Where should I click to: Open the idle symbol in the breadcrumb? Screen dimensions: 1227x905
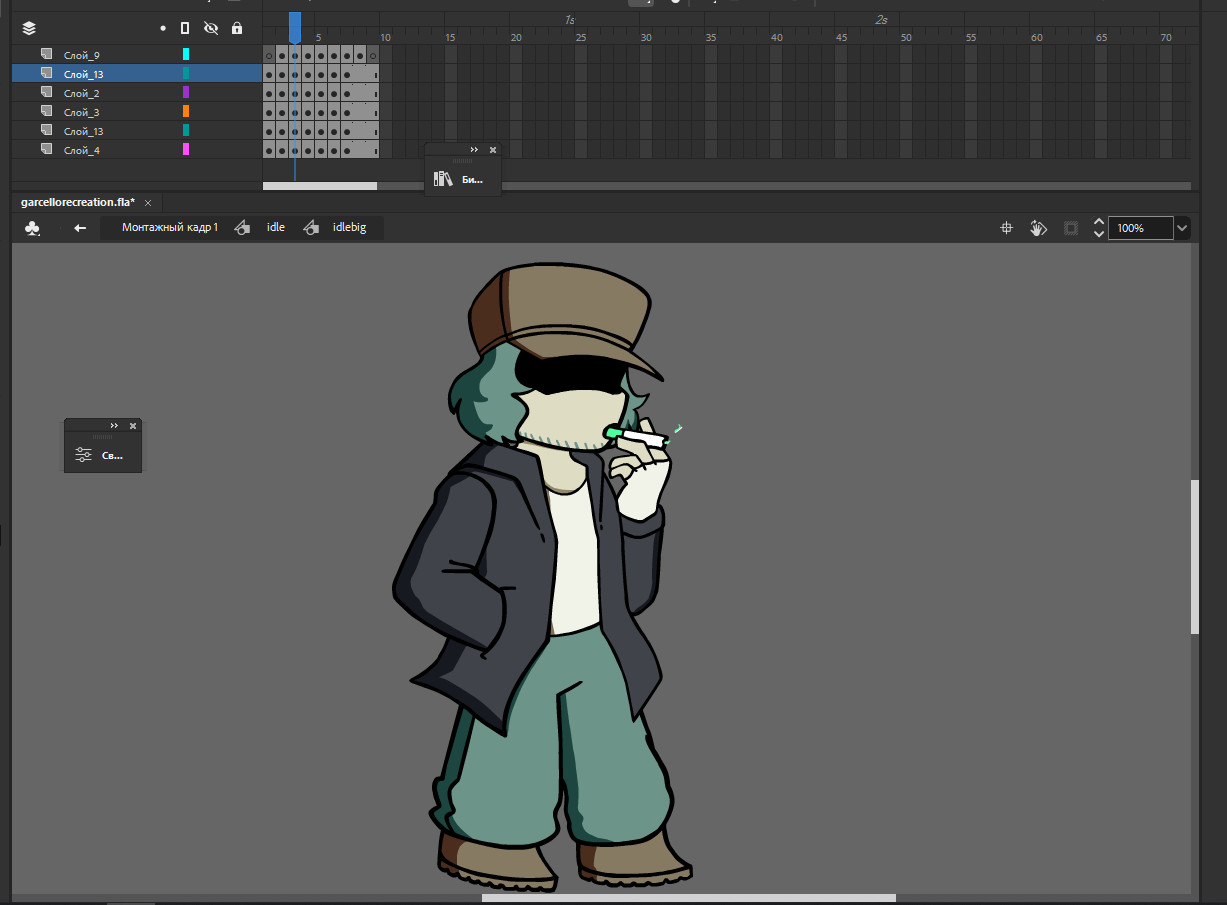tap(275, 227)
